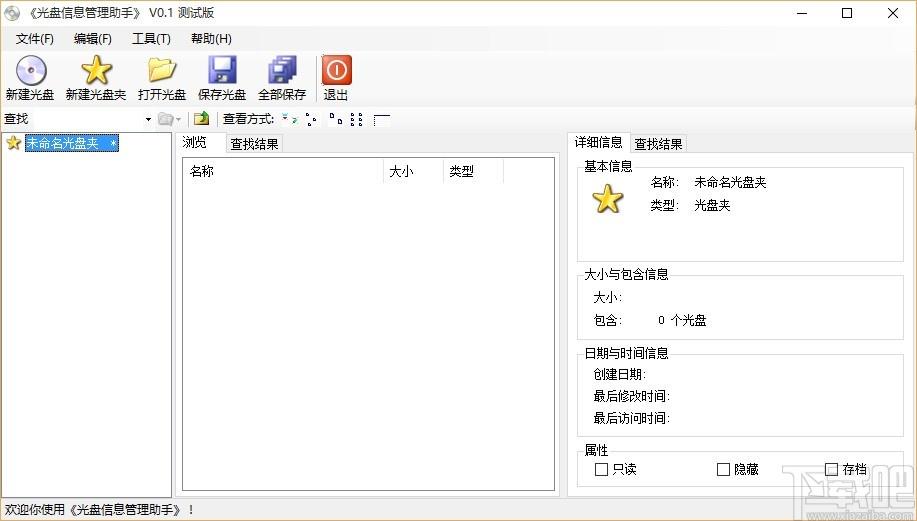Save the disc with 保存光盘
917x521 pixels.
click(x=222, y=78)
